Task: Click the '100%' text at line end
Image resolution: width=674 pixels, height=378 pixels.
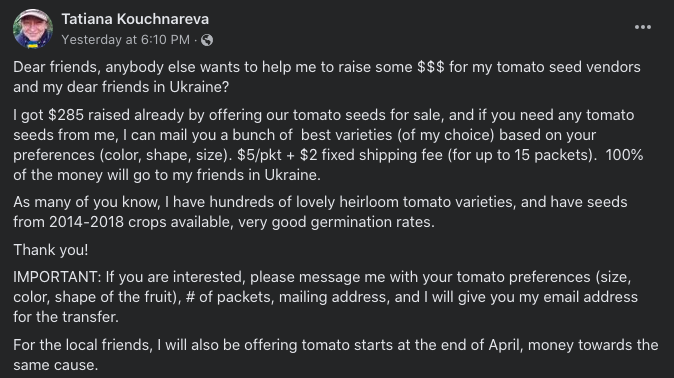Action: point(625,155)
